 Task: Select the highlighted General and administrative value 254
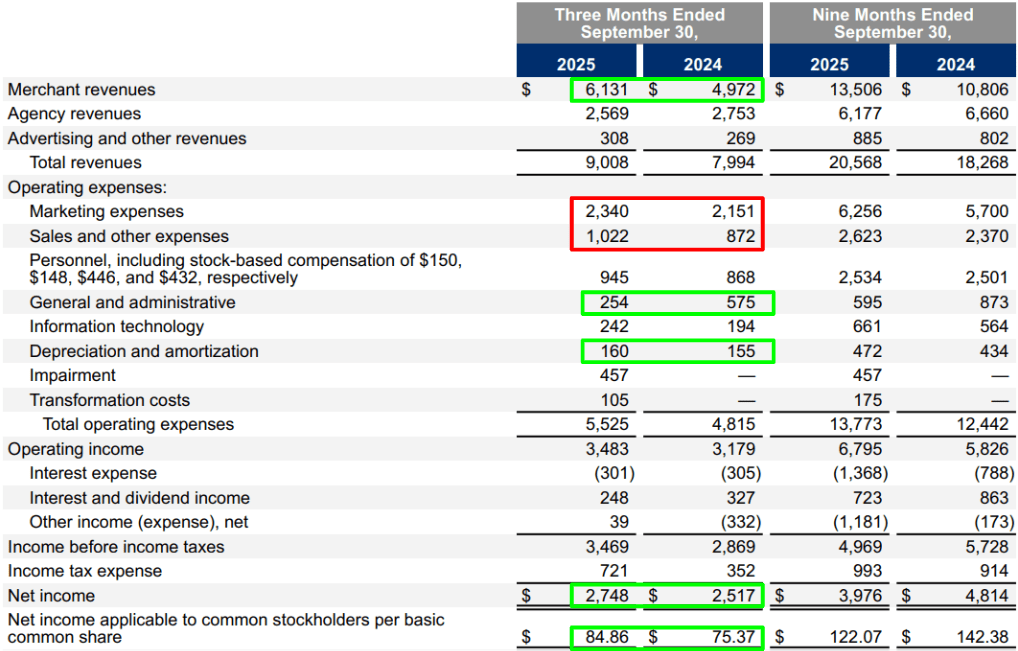coord(615,302)
